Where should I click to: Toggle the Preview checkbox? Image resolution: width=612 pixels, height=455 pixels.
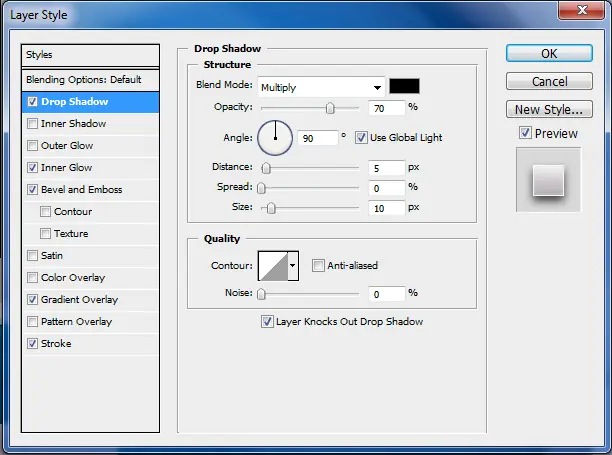coord(525,133)
